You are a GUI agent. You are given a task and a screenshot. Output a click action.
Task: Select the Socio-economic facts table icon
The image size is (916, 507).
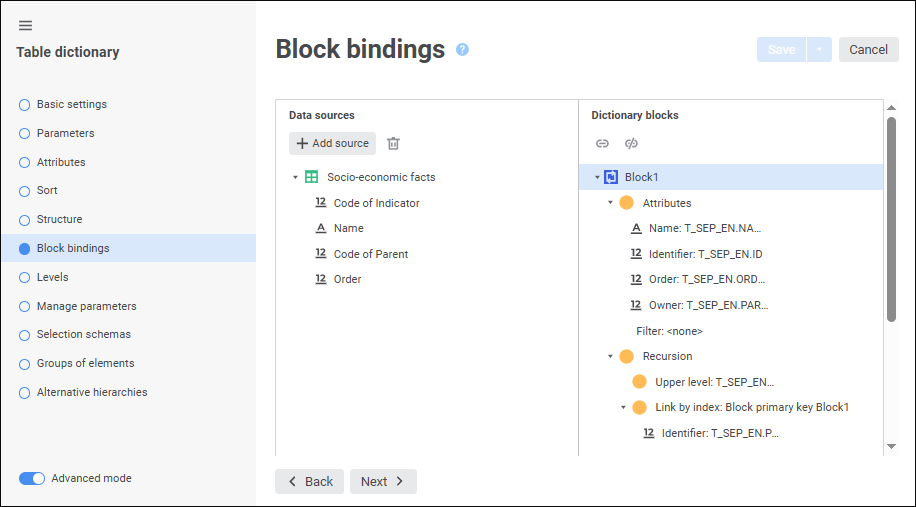click(311, 177)
